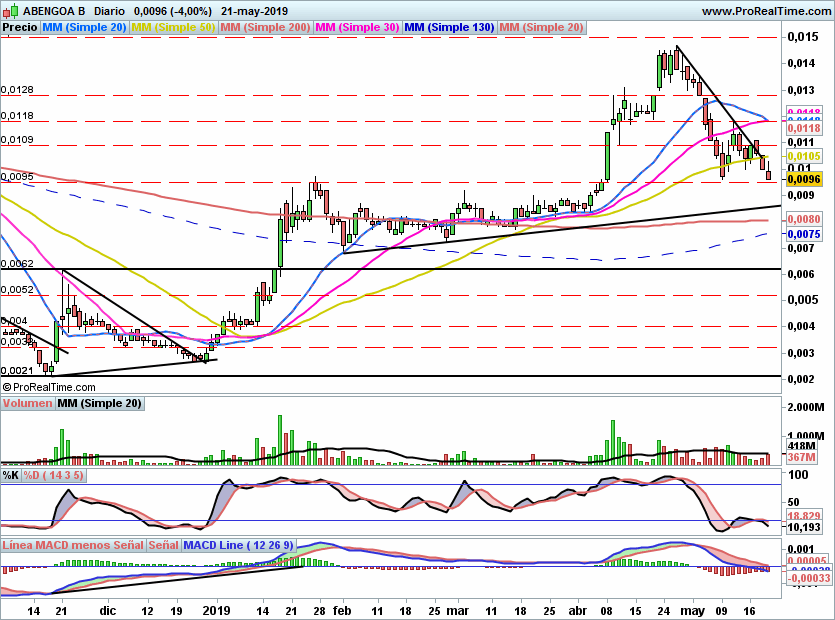This screenshot has height=620, width=835.
Task: Click the last red MM (Simple 20) label
Action: 542,27
